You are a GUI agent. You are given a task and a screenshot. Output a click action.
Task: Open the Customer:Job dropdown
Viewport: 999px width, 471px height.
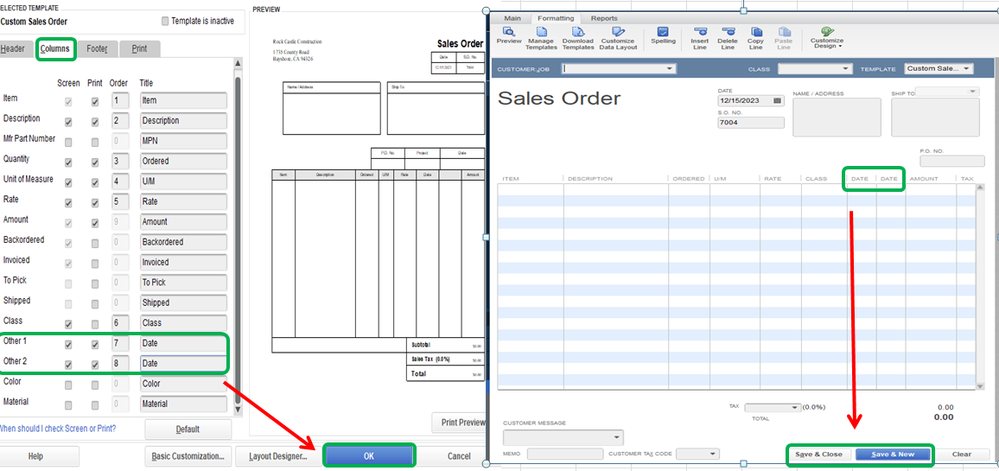pos(670,68)
